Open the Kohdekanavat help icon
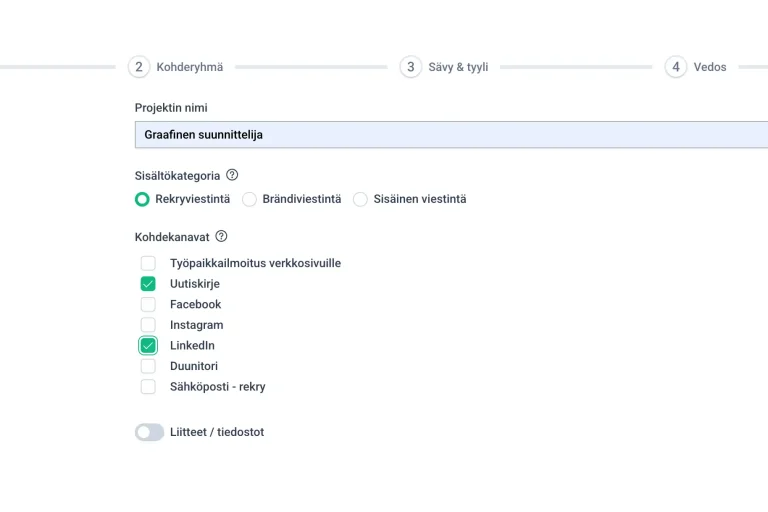 pos(221,237)
